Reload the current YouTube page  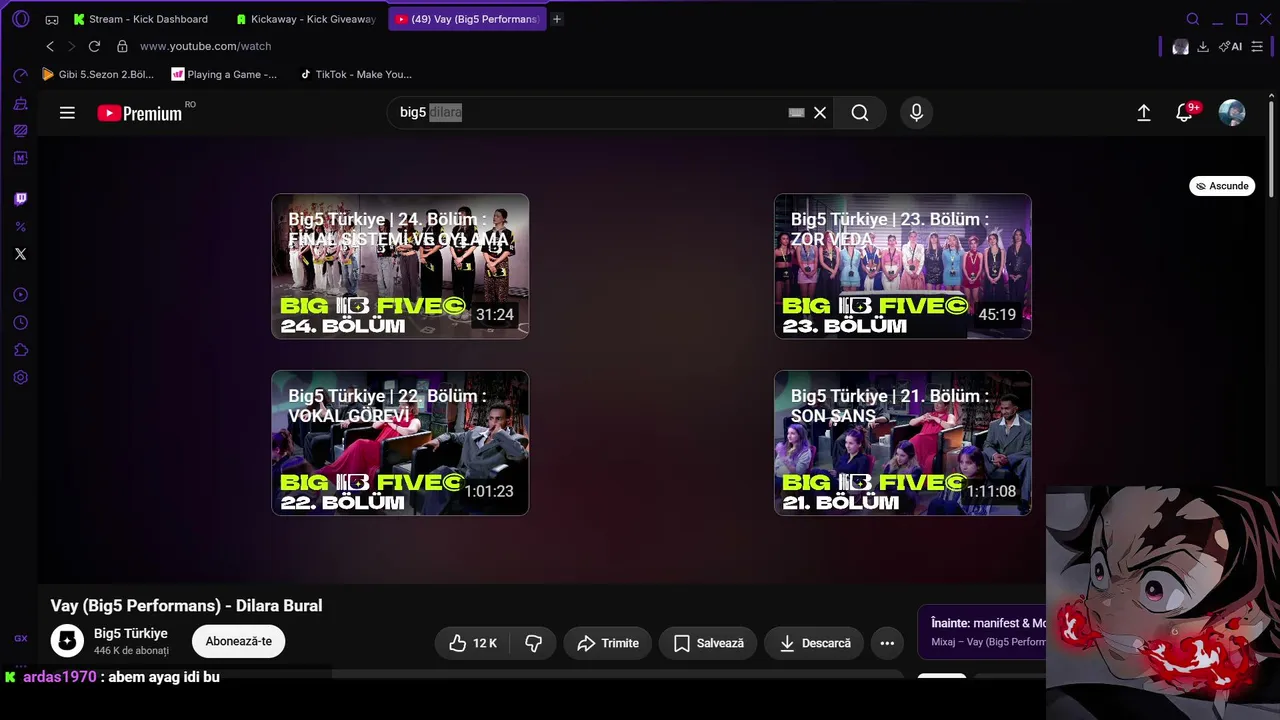tap(94, 46)
